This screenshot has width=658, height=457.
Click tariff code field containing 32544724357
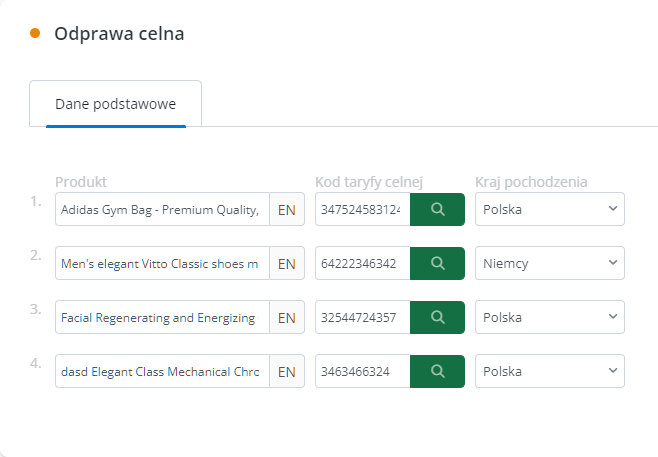[x=363, y=317]
